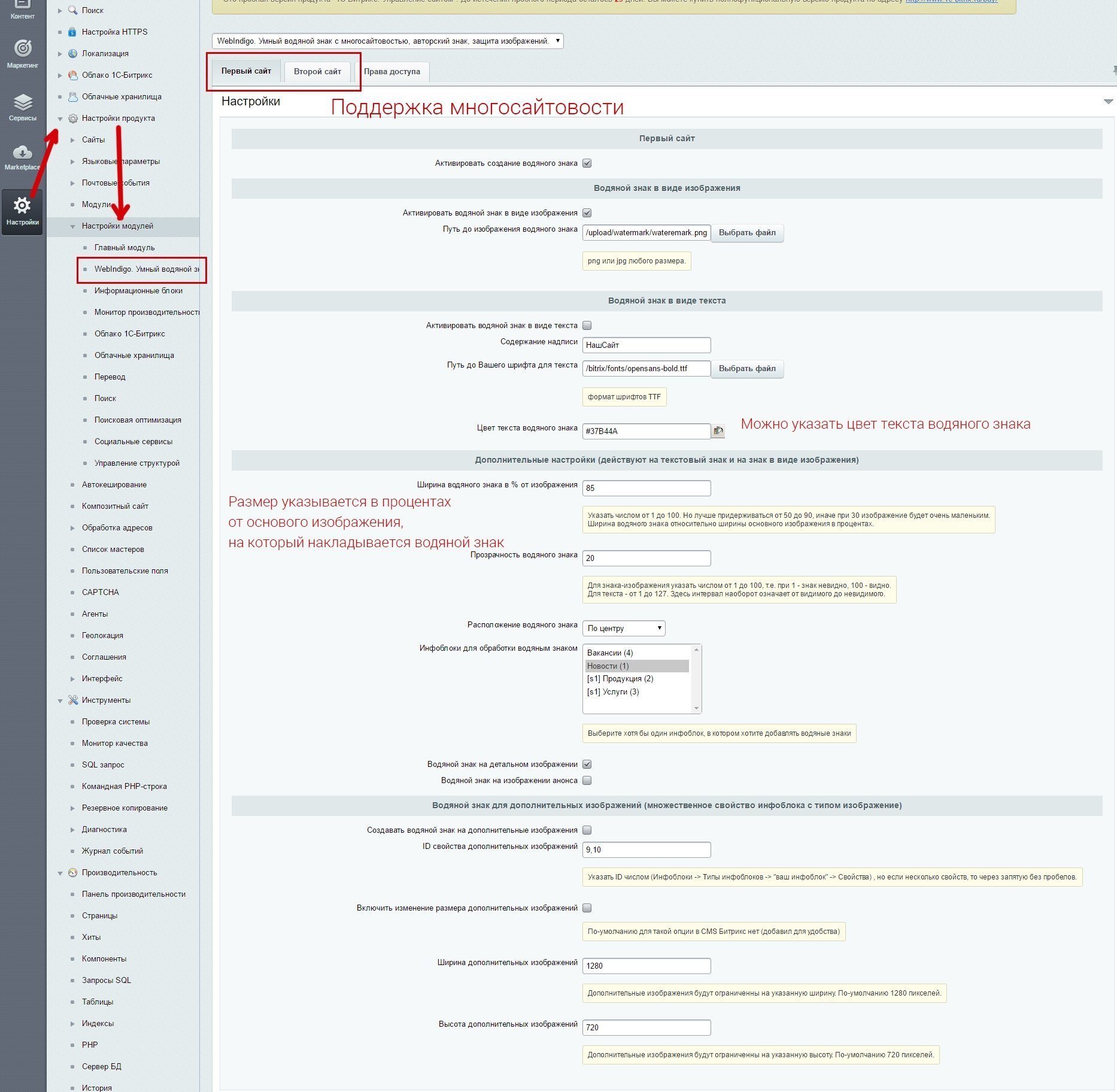The height and width of the screenshot is (1092, 1117).
Task: Open the WebIndigo module selector dropdown
Action: (x=387, y=41)
